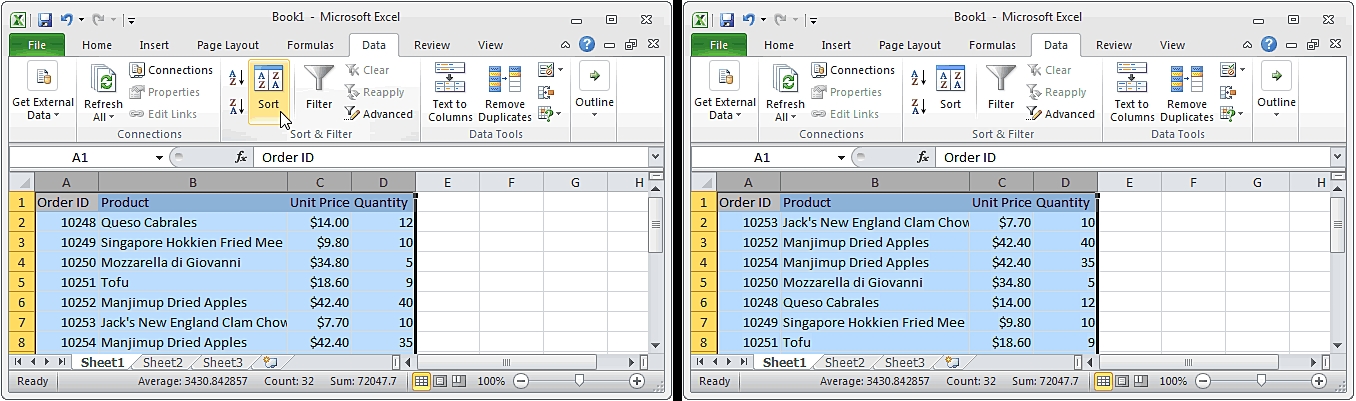
Task: Sort A to Z in right window
Action: (x=919, y=77)
